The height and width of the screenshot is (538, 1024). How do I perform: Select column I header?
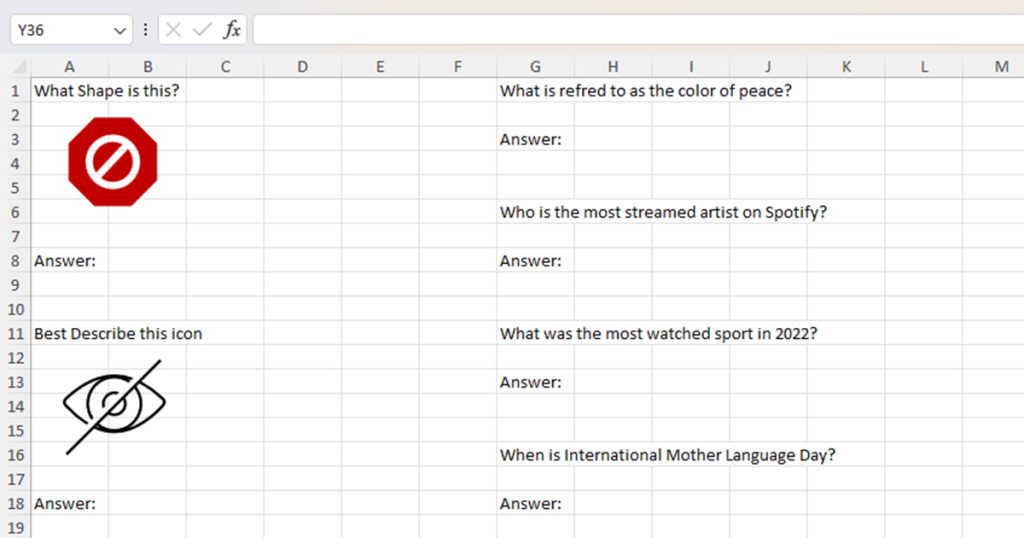pos(691,67)
